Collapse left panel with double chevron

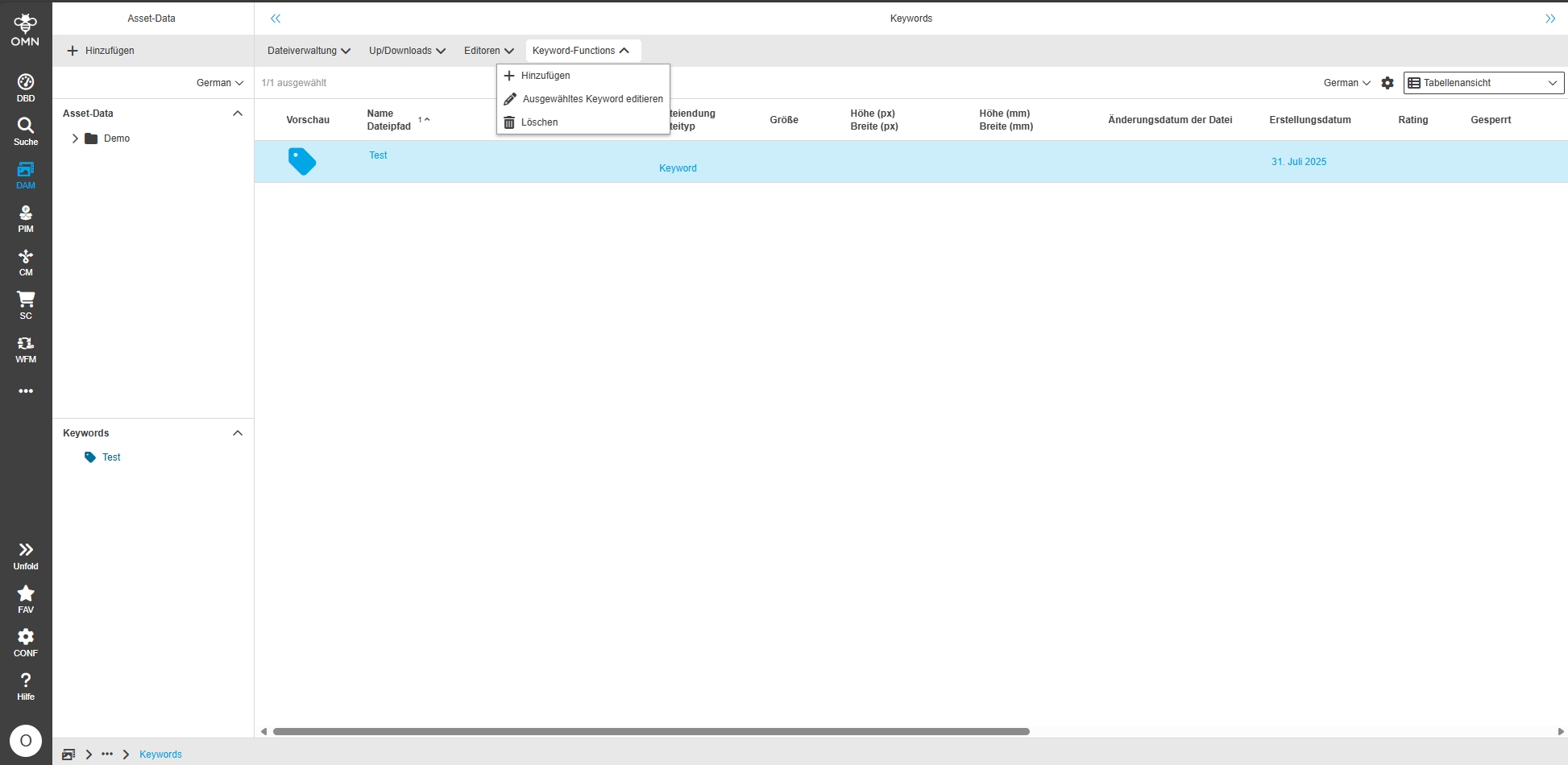(276, 19)
